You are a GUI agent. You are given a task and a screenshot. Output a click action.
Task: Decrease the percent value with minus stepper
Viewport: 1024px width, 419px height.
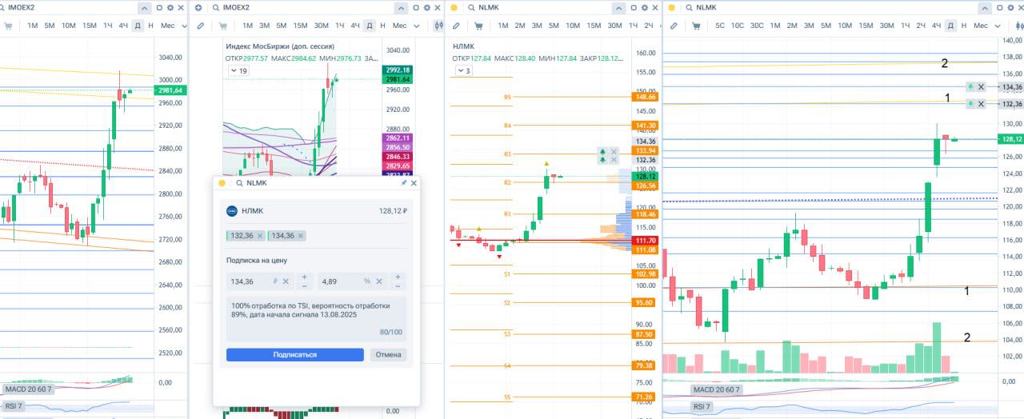(397, 287)
